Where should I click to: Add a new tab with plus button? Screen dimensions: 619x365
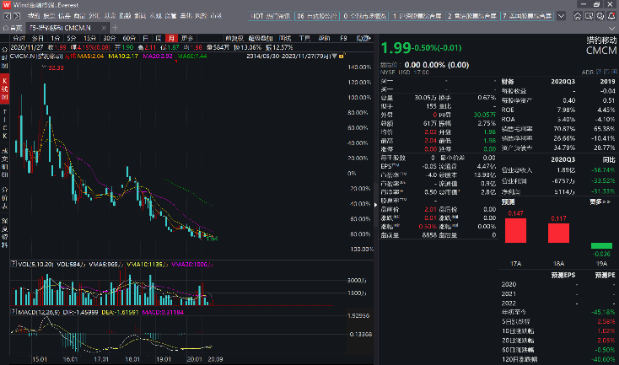[115, 28]
